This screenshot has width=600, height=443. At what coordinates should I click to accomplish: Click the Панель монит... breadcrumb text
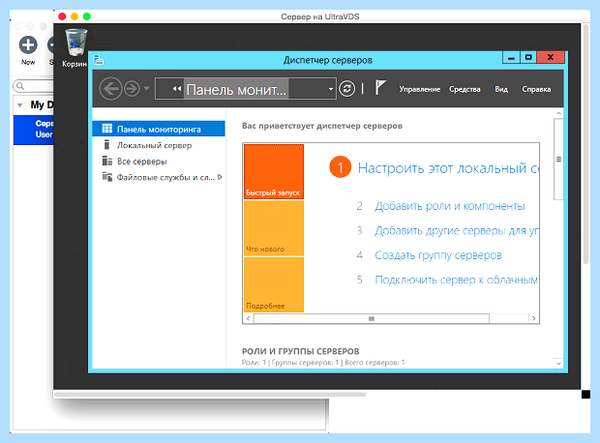click(236, 90)
